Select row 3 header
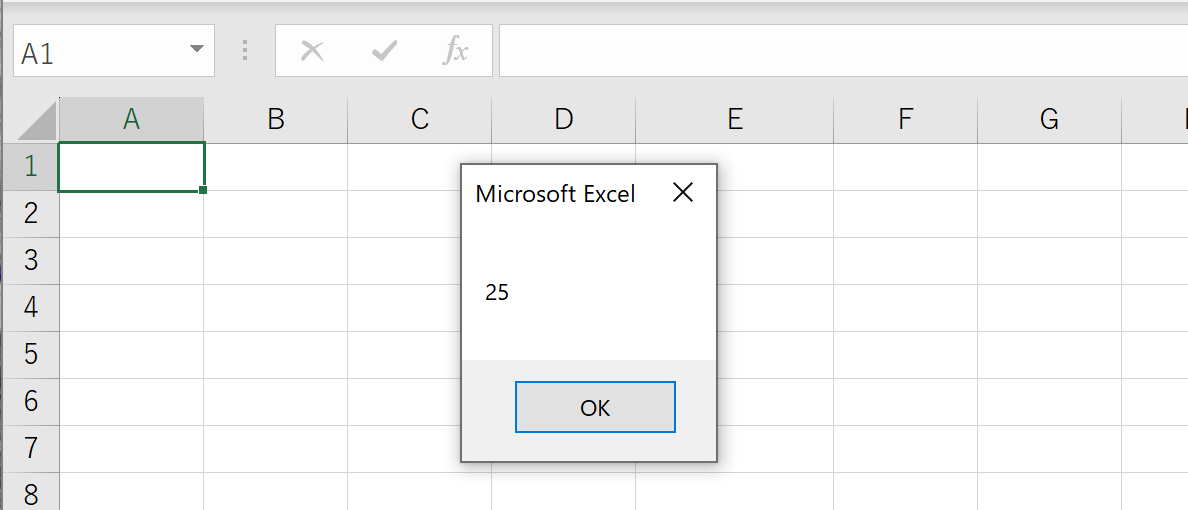Screen dimensions: 1188x510 (x=30, y=261)
